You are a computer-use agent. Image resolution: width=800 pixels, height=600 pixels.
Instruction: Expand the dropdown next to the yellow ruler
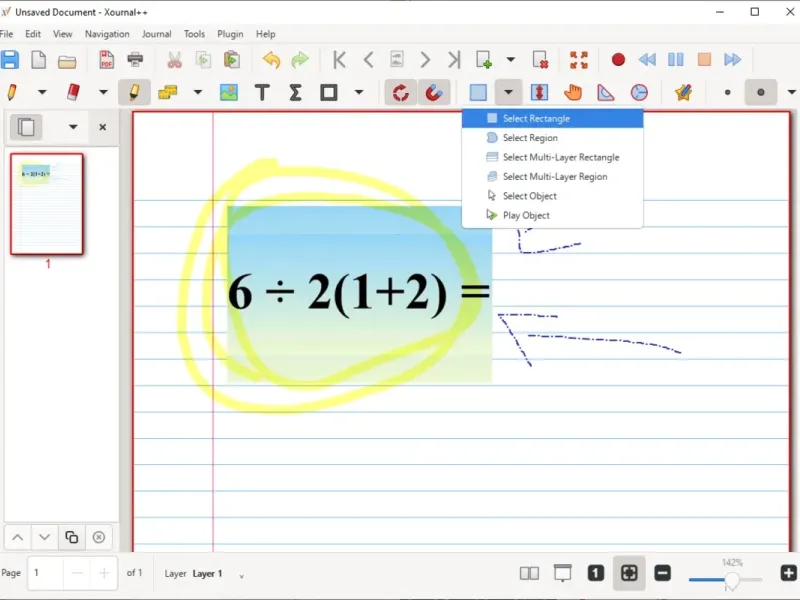198,92
